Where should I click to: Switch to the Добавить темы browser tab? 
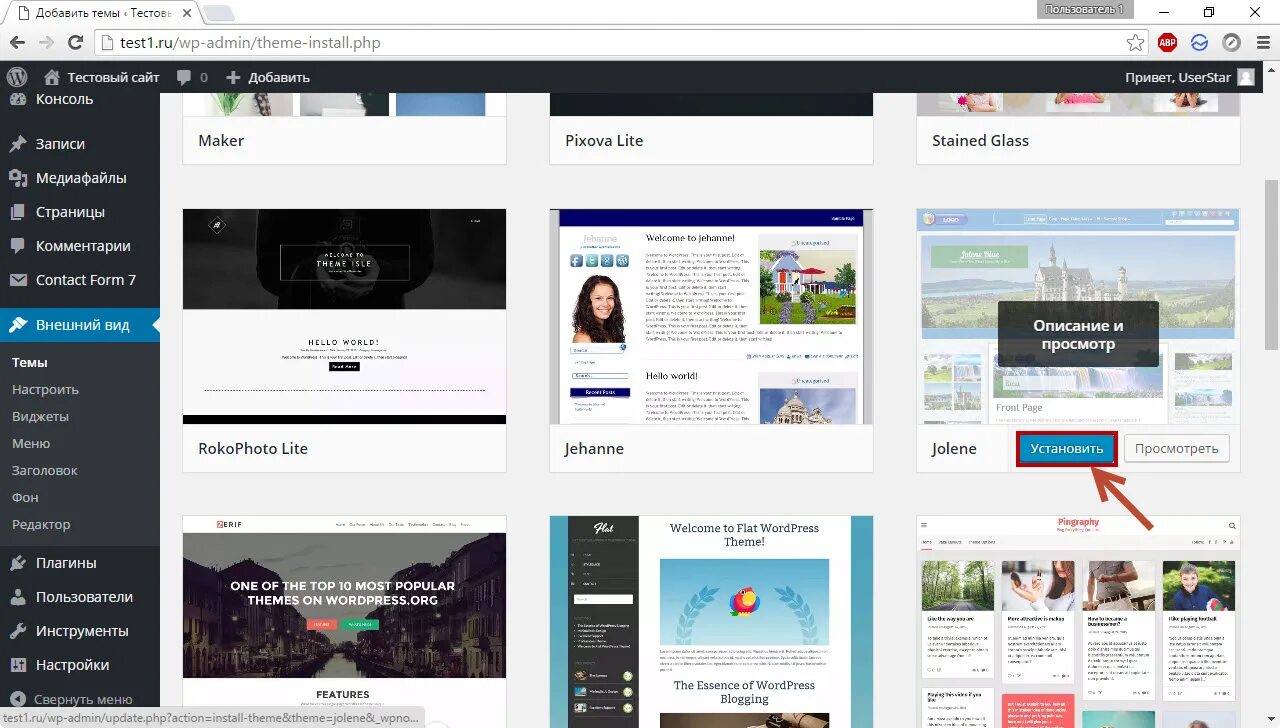(x=80, y=14)
